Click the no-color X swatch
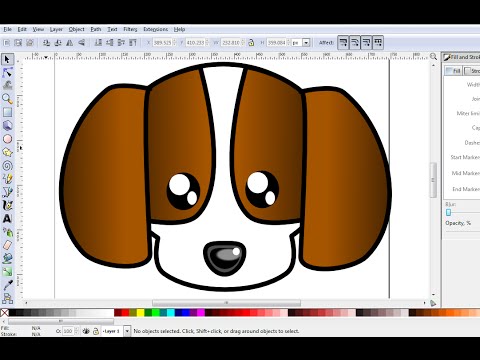Image resolution: width=480 pixels, height=360 pixels. coord(4,313)
